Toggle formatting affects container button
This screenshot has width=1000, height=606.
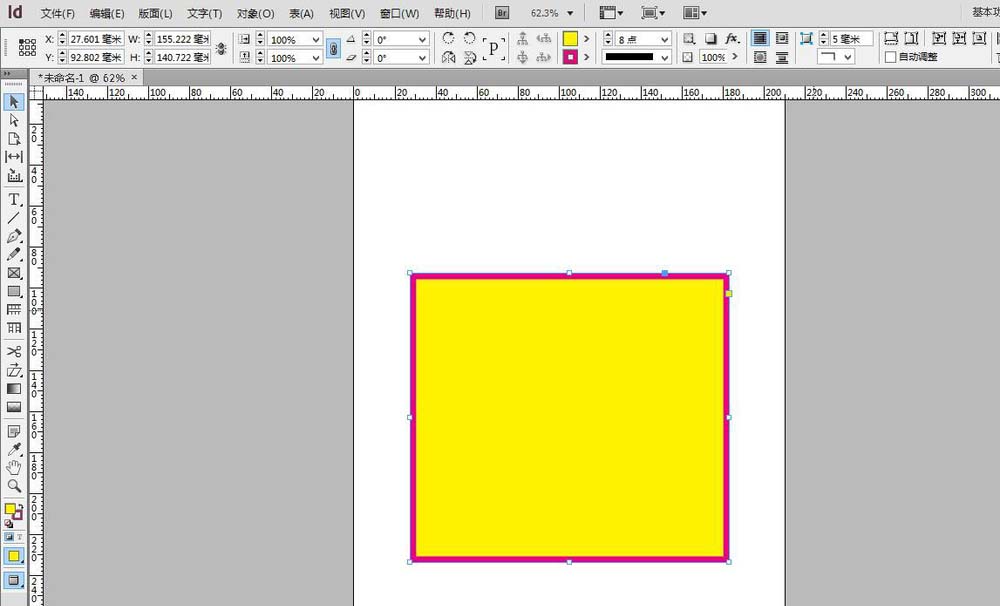(10, 537)
